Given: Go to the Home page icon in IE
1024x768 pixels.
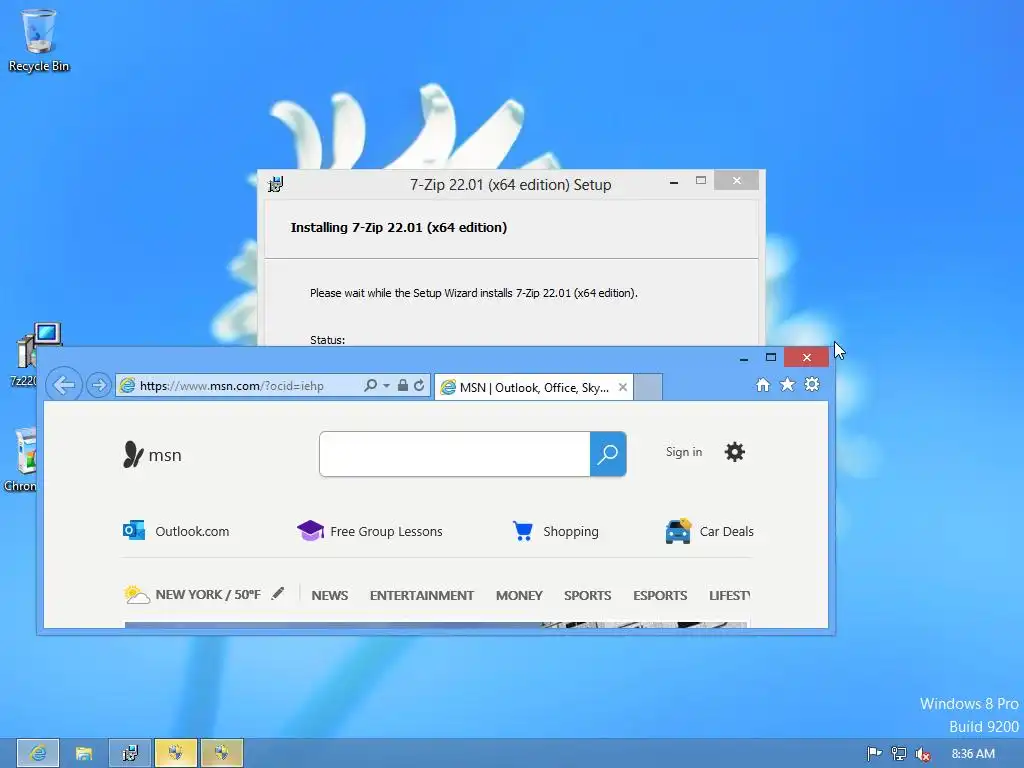Looking at the screenshot, I should [763, 385].
